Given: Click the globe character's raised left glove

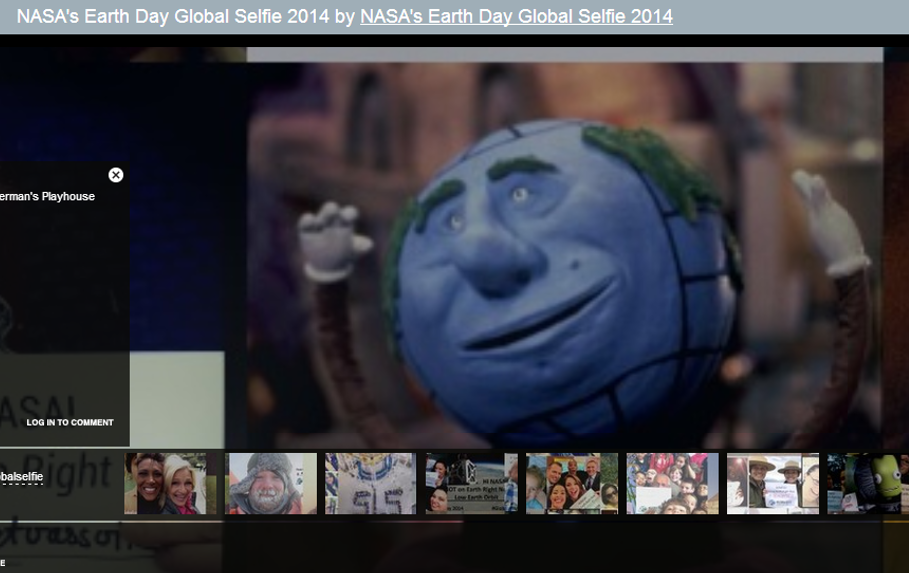Looking at the screenshot, I should [x=333, y=242].
